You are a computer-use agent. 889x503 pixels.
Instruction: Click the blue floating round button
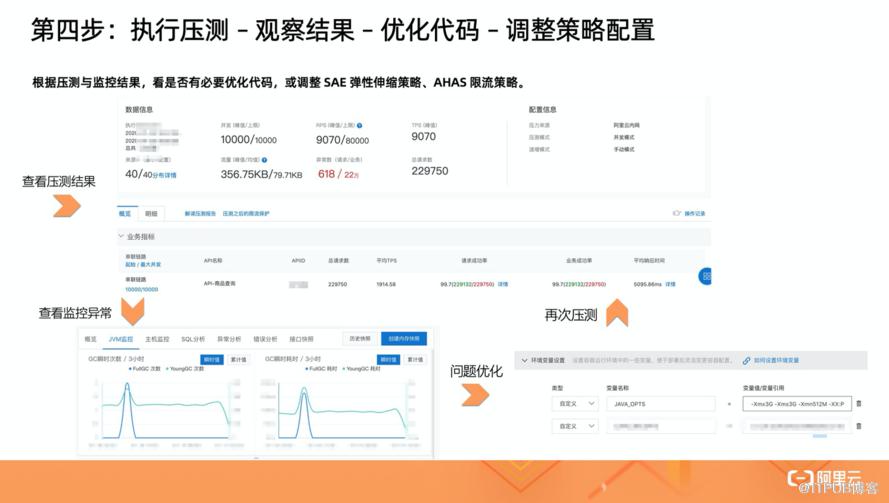(706, 276)
